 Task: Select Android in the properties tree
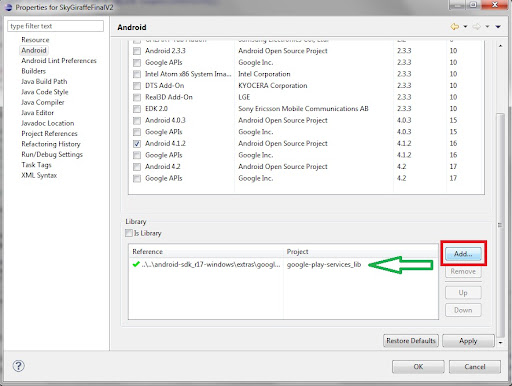coord(34,50)
